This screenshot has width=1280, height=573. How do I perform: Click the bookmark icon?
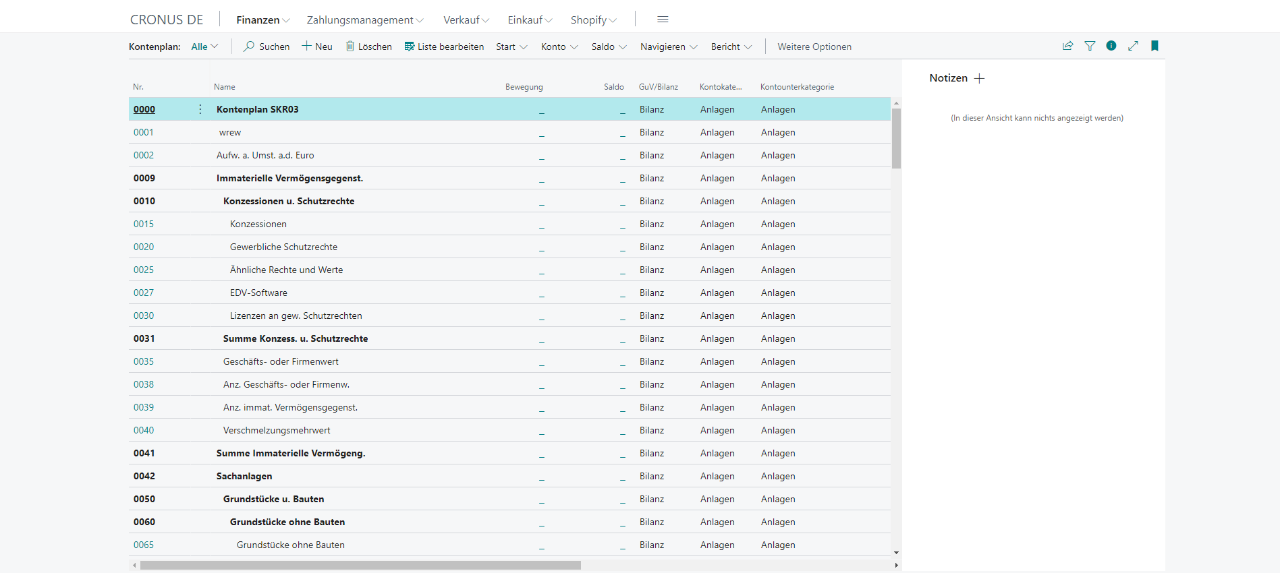click(1154, 46)
